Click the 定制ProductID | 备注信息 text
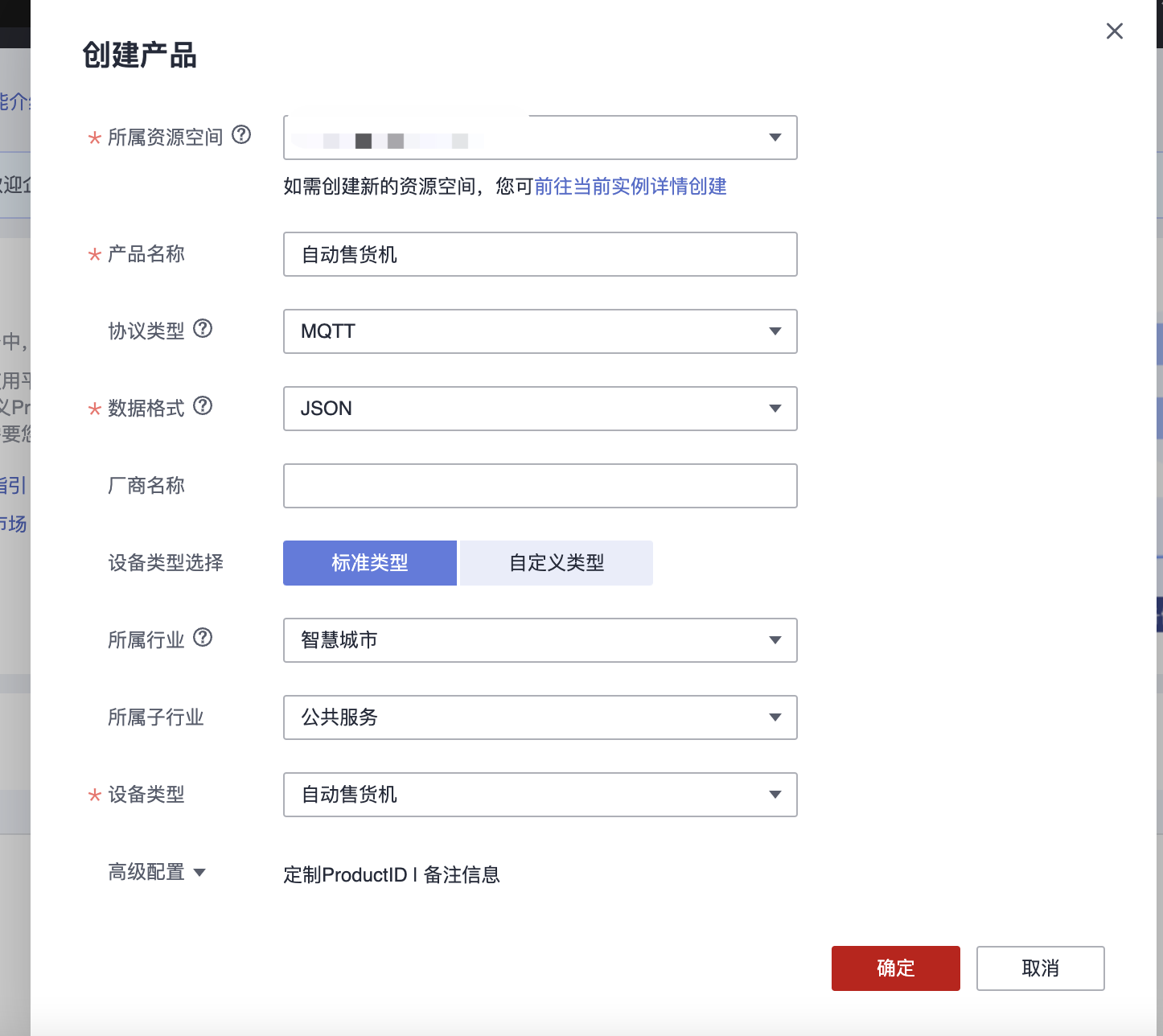 coord(392,875)
